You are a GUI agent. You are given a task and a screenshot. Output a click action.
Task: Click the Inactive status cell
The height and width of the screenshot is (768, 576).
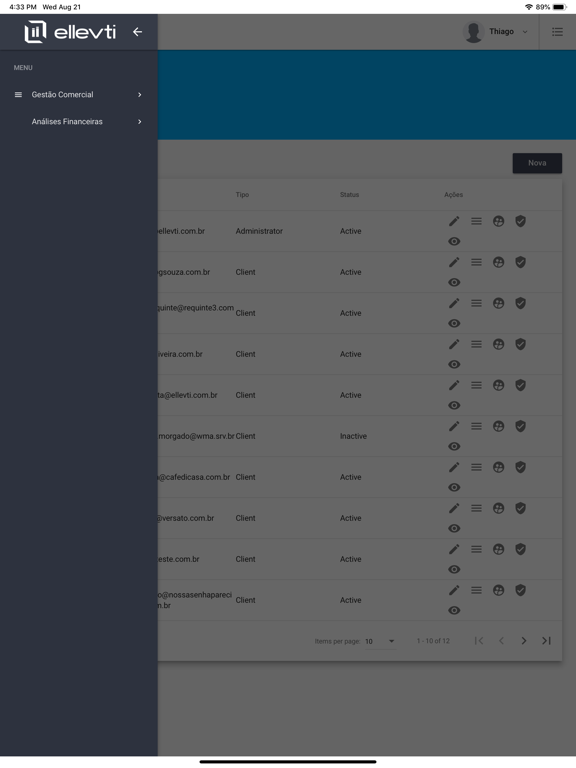353,436
